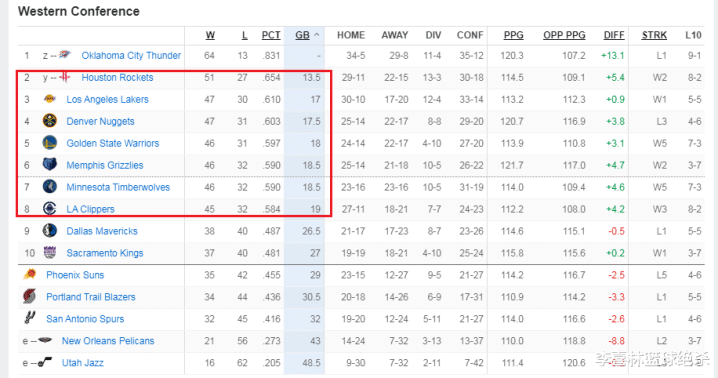The height and width of the screenshot is (378, 718).
Task: Click the Phoenix Suns logo
Action: pyautogui.click(x=29, y=274)
